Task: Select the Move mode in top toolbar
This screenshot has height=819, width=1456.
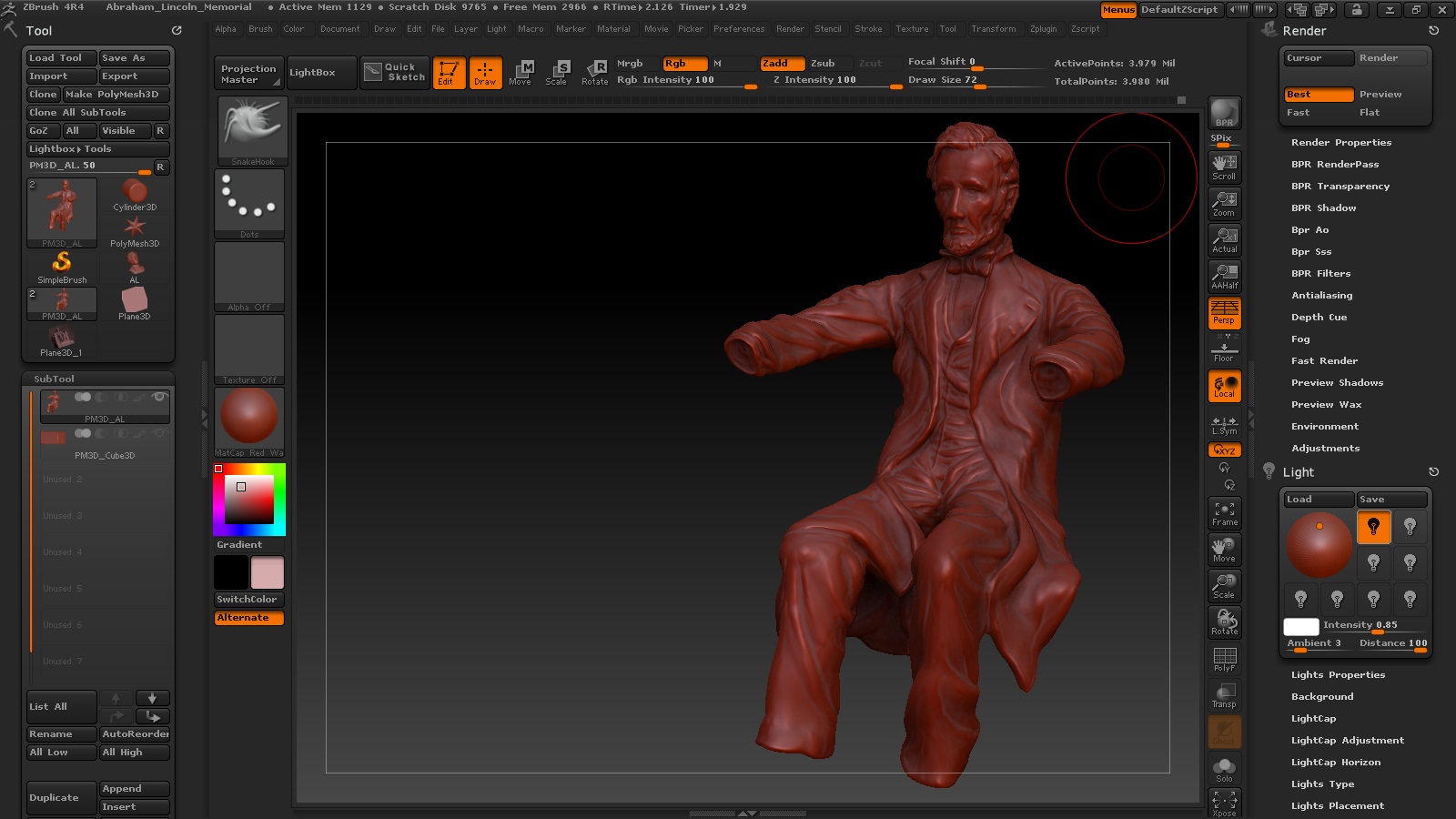Action: pyautogui.click(x=520, y=73)
